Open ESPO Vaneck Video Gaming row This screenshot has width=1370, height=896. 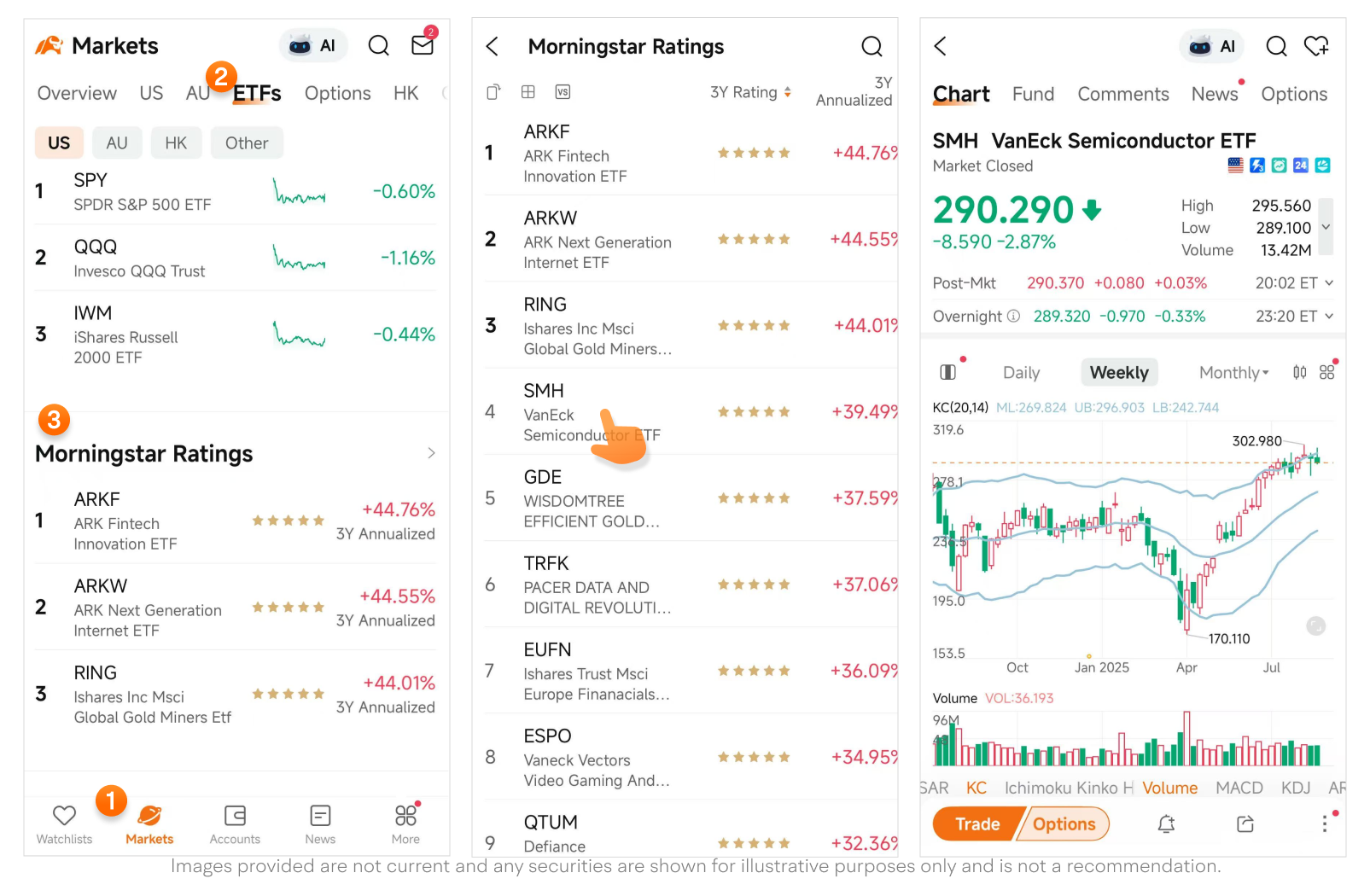click(691, 757)
